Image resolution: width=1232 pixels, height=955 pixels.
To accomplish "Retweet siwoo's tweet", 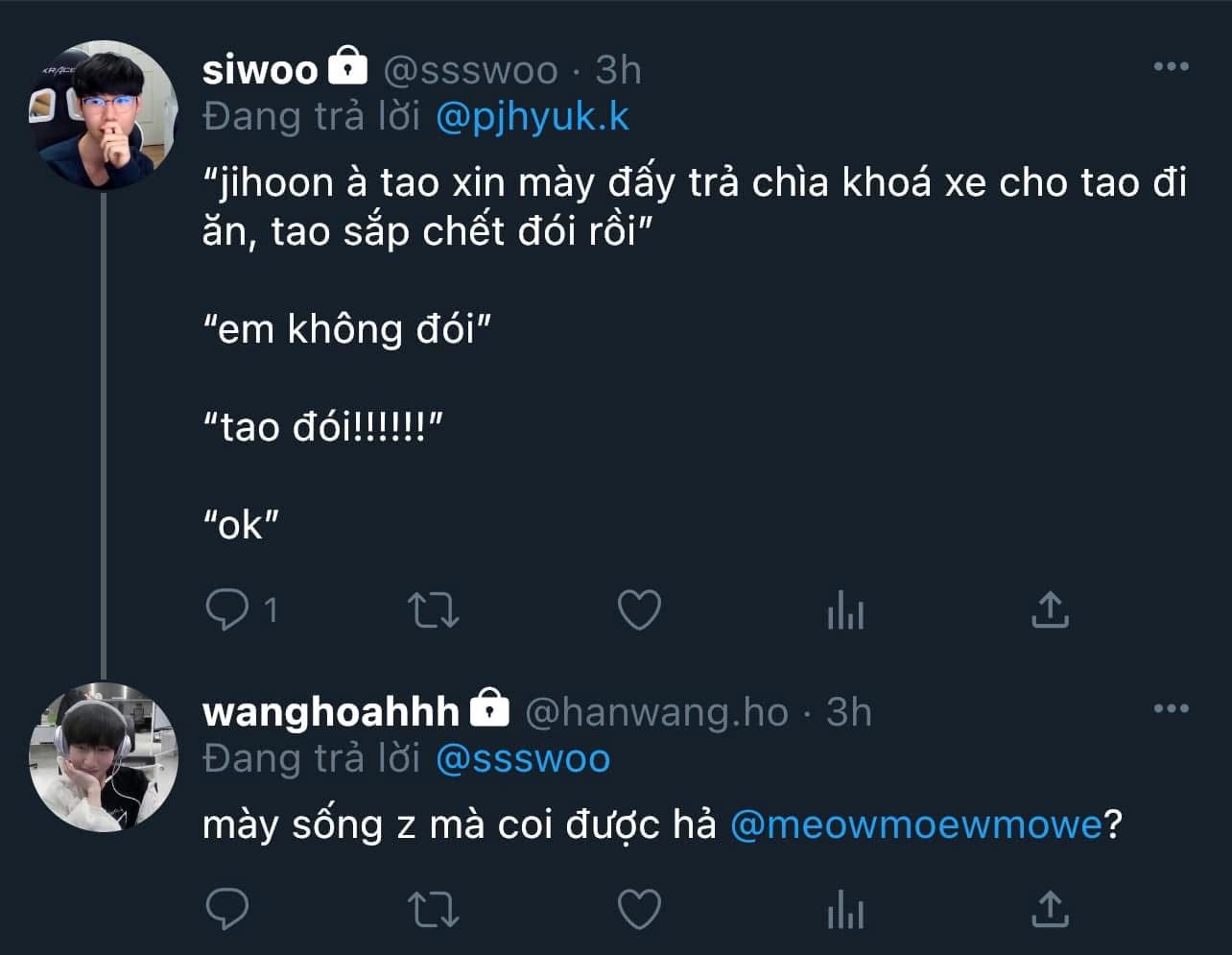I will tap(434, 609).
